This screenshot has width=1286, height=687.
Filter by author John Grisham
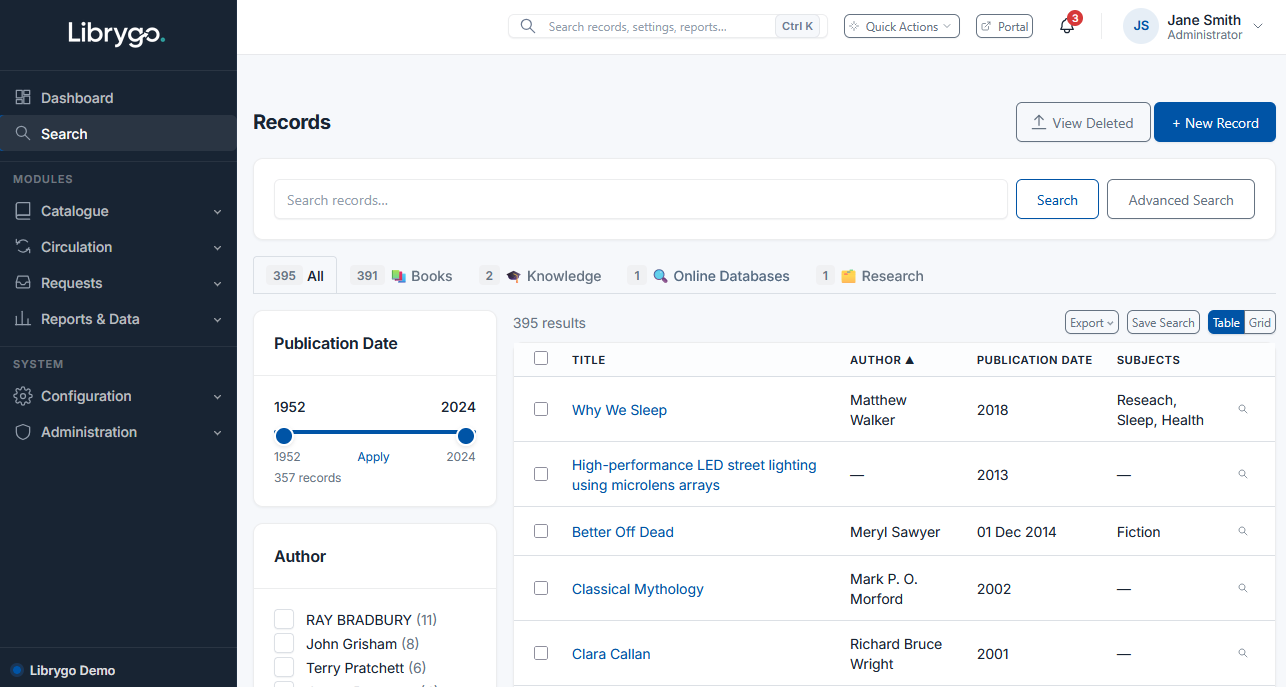tap(284, 643)
